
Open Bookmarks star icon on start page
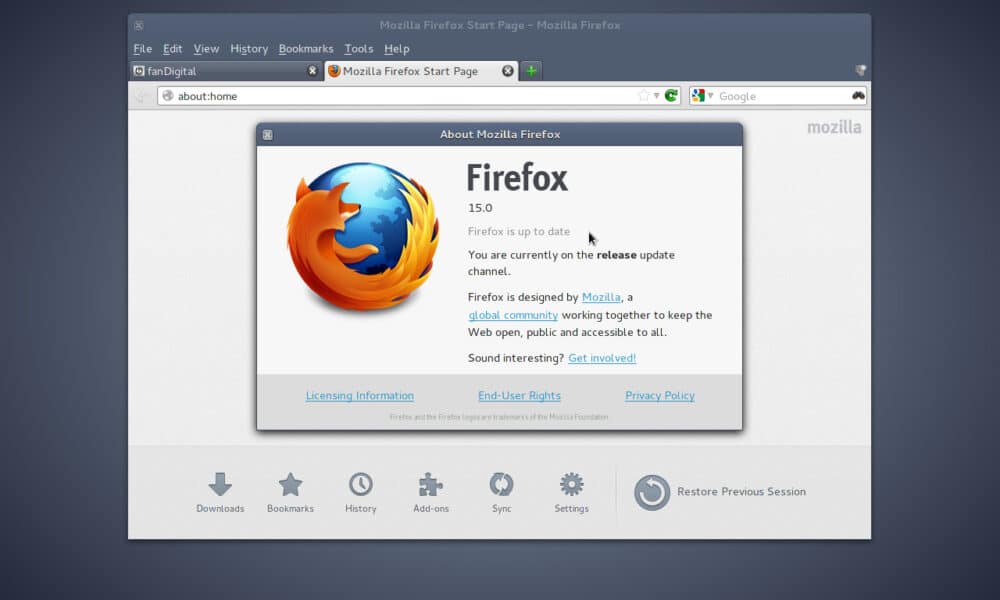click(290, 485)
